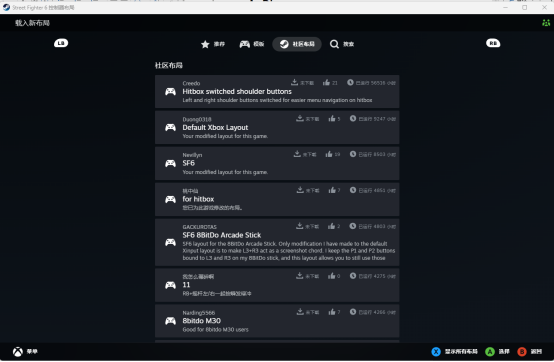Screen dimensions: 554x362
Task: Click the RB bumper glyph
Action: point(493,43)
